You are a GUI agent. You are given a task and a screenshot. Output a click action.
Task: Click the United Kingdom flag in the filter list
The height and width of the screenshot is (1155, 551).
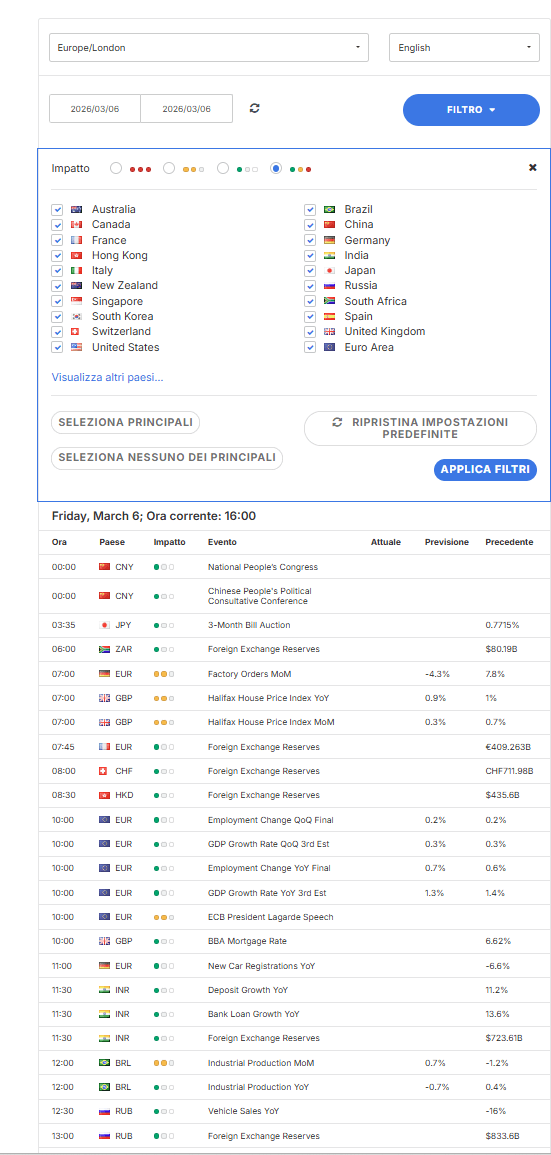(329, 331)
